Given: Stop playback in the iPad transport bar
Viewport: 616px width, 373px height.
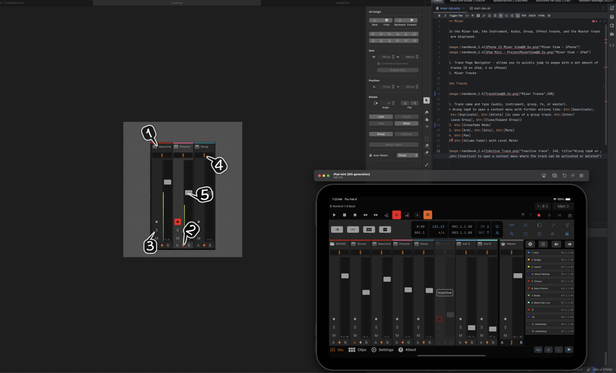Looking at the screenshot, I should point(345,215).
